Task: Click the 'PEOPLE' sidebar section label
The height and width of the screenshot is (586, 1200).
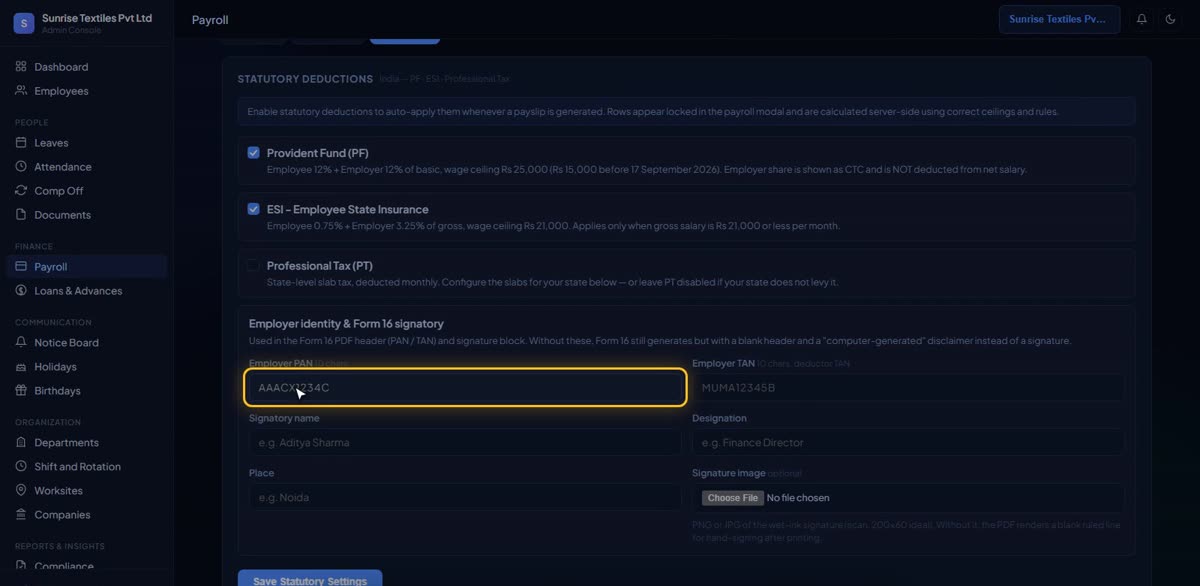Action: [x=32, y=123]
